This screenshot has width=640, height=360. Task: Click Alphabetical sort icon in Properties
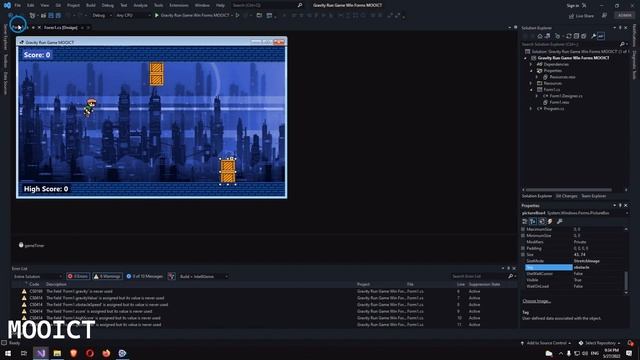pos(533,221)
